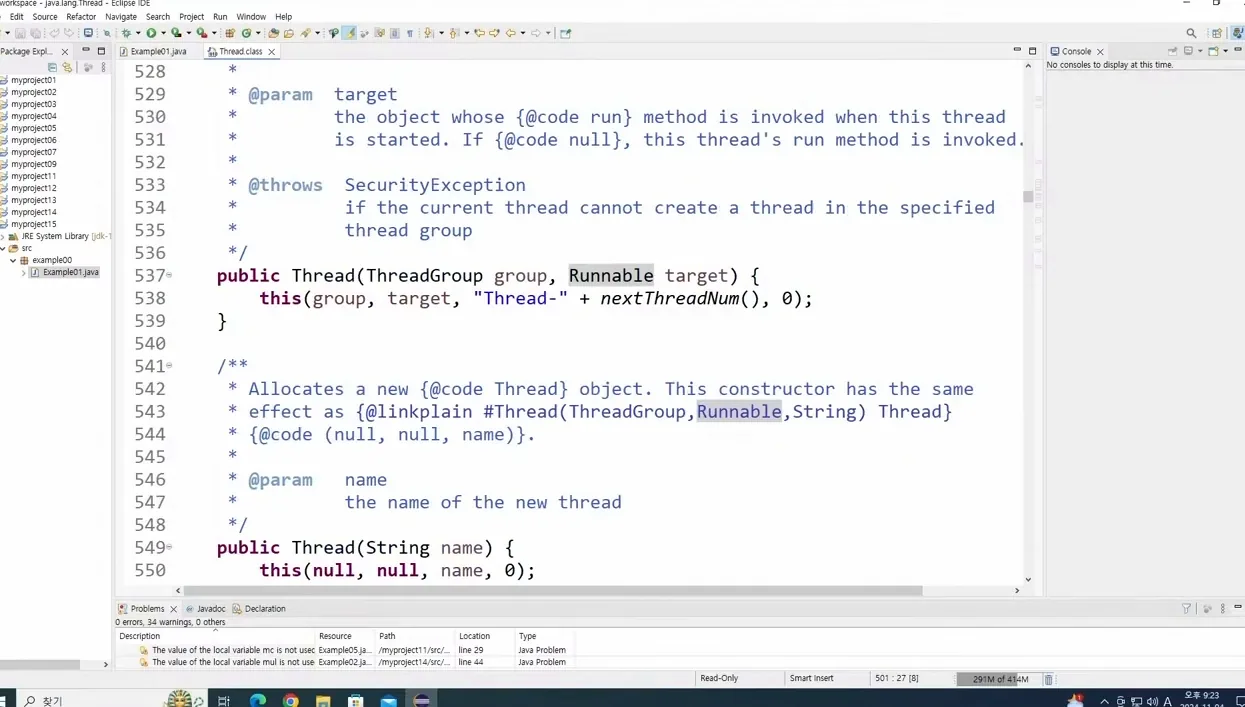Close the Thread.class editor tab
The width and height of the screenshot is (1245, 707).
pos(271,51)
